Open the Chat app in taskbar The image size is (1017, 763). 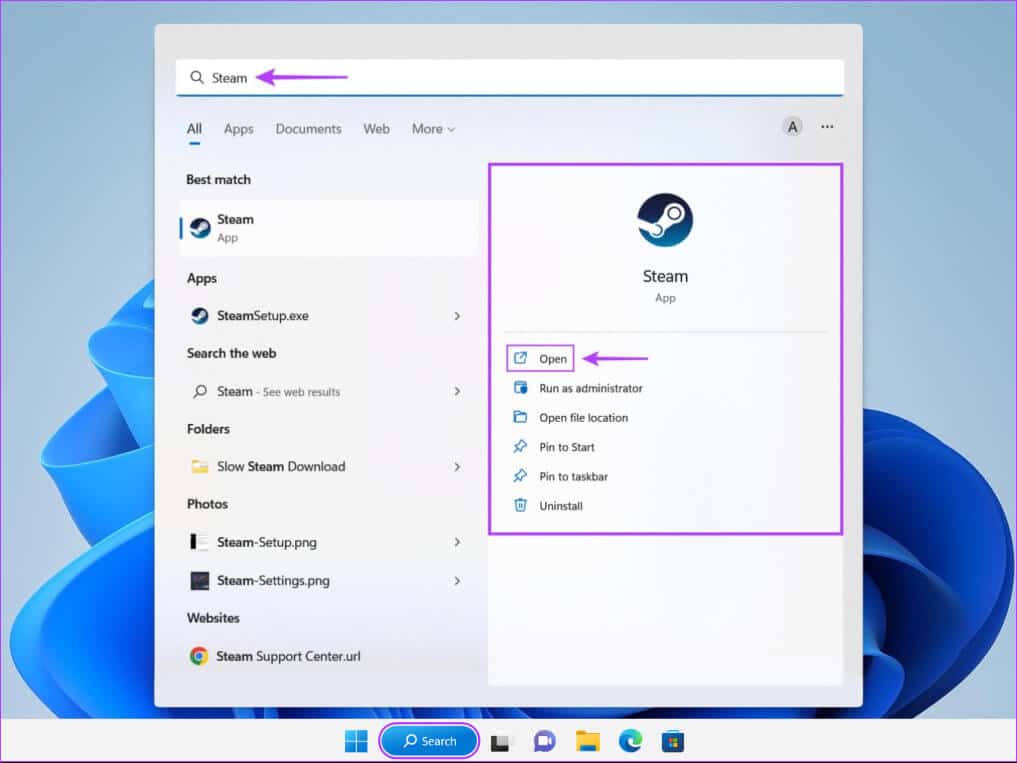[x=544, y=741]
